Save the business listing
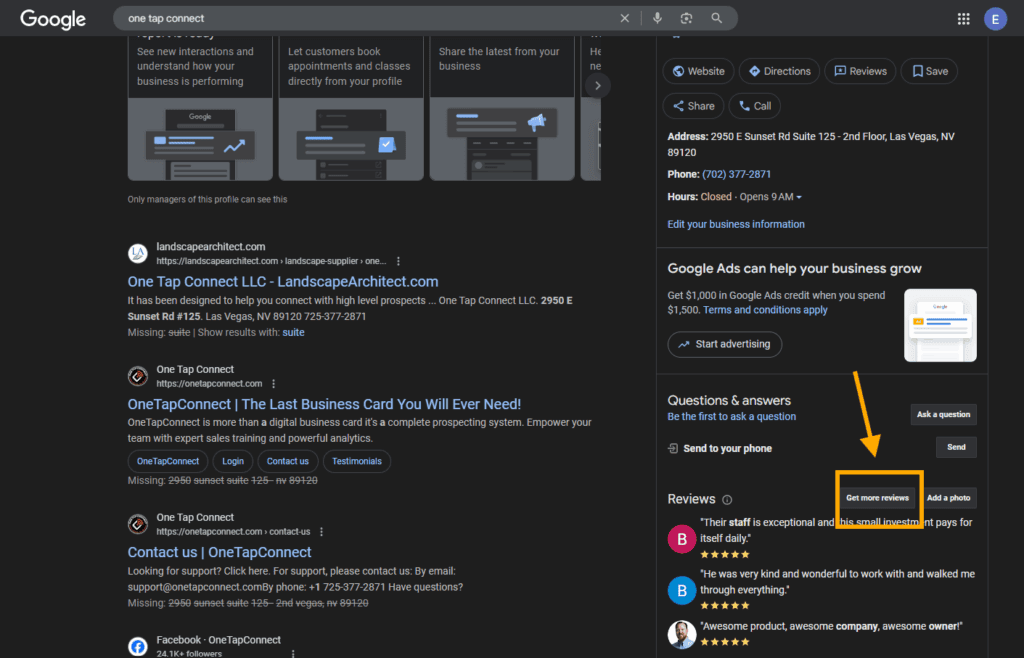Viewport: 1024px width, 658px height. click(x=929, y=71)
